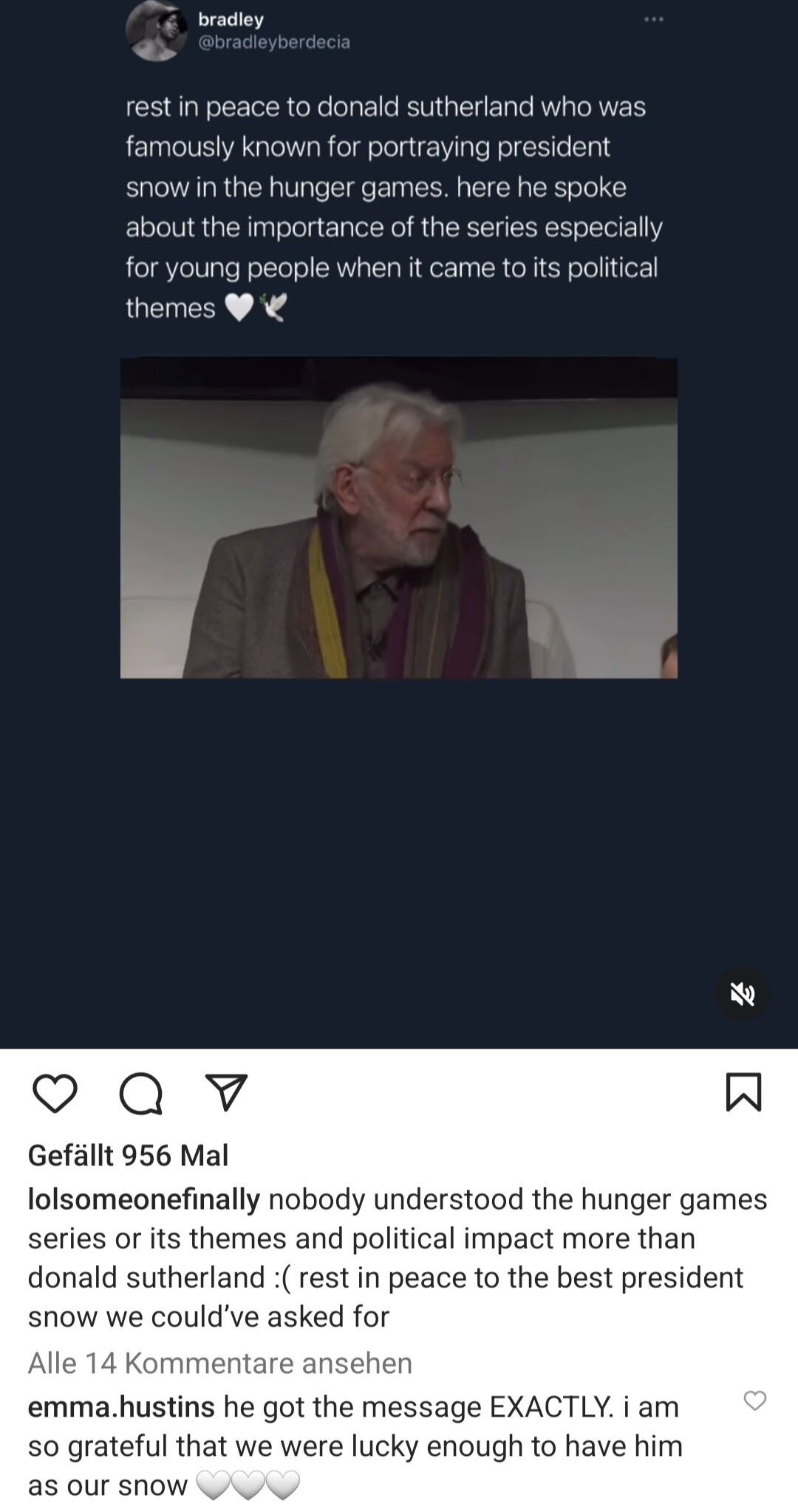Share post with the paper plane icon
Viewport: 798px width, 1512px height.
click(x=225, y=1093)
